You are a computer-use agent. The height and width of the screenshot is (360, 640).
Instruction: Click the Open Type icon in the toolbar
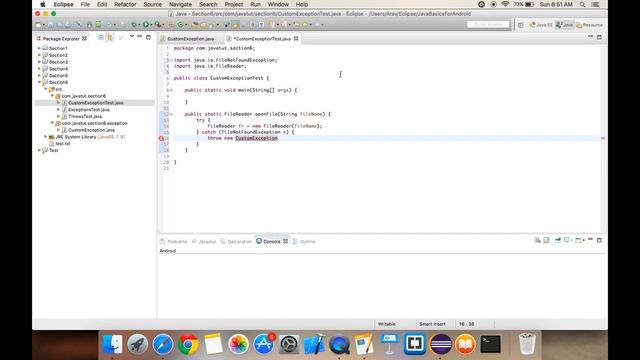[195, 25]
